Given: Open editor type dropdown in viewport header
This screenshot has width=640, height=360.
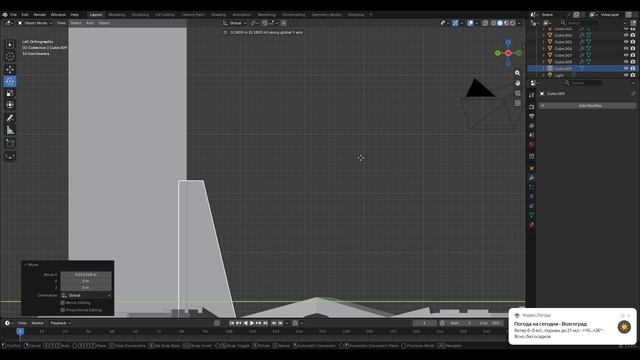Looking at the screenshot, I should click(9, 23).
